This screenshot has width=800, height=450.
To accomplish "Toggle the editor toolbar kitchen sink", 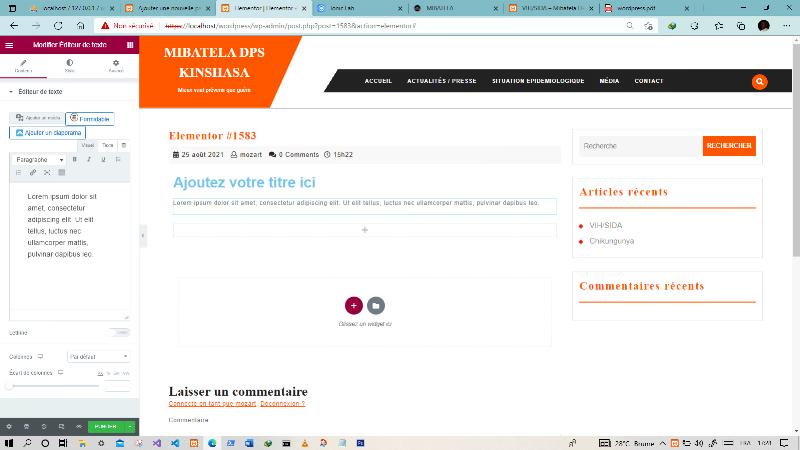I will (x=62, y=173).
